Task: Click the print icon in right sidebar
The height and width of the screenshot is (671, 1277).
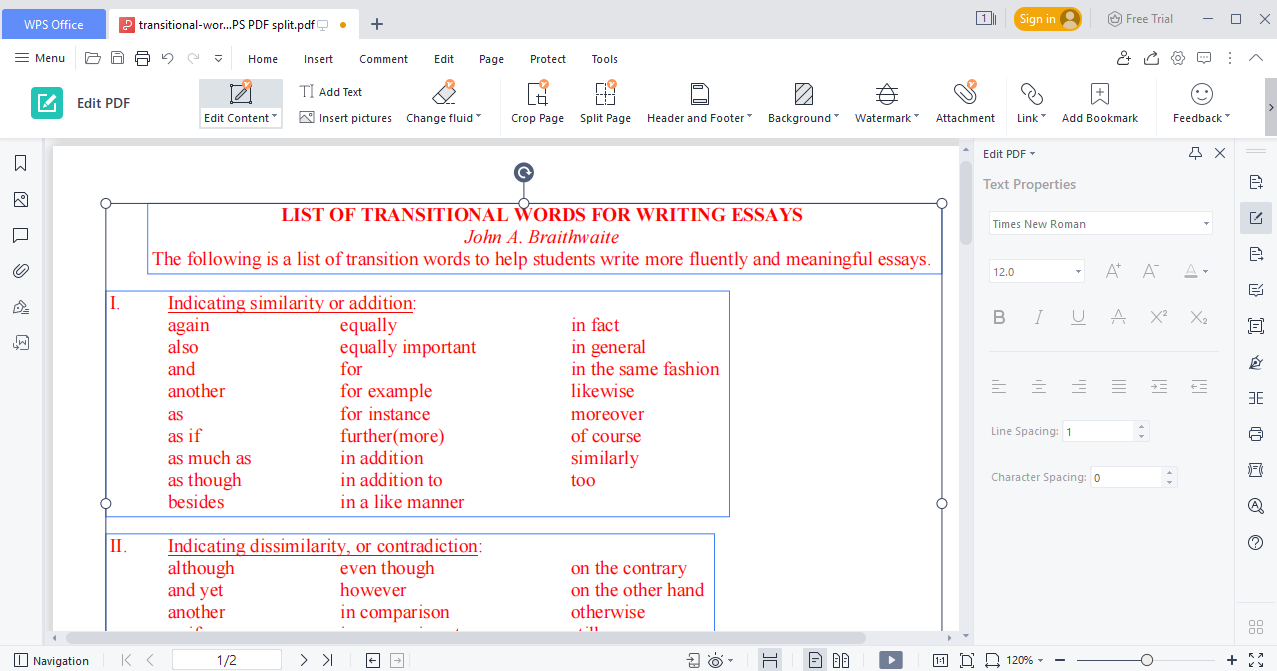Action: click(x=1256, y=434)
